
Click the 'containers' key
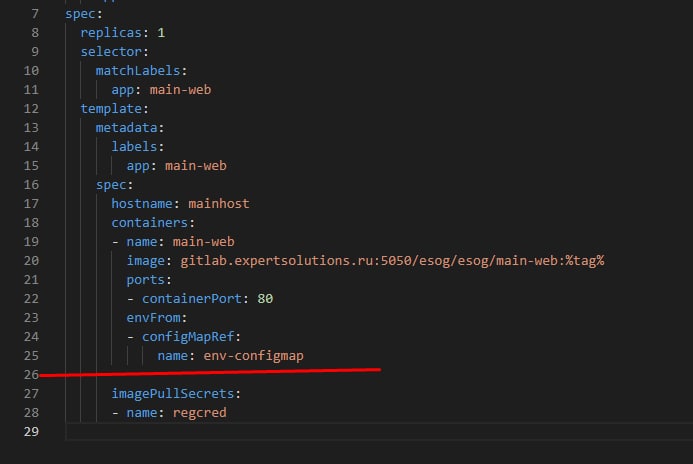(x=149, y=223)
